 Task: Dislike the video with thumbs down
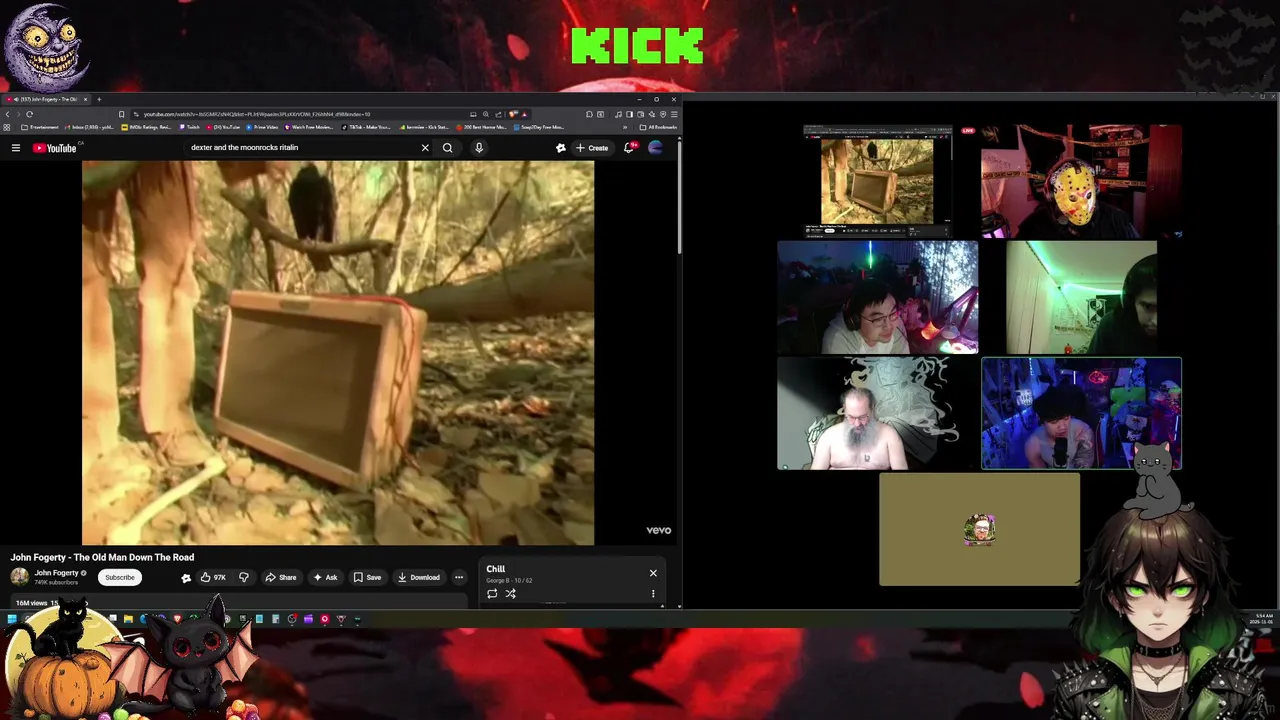pos(244,577)
